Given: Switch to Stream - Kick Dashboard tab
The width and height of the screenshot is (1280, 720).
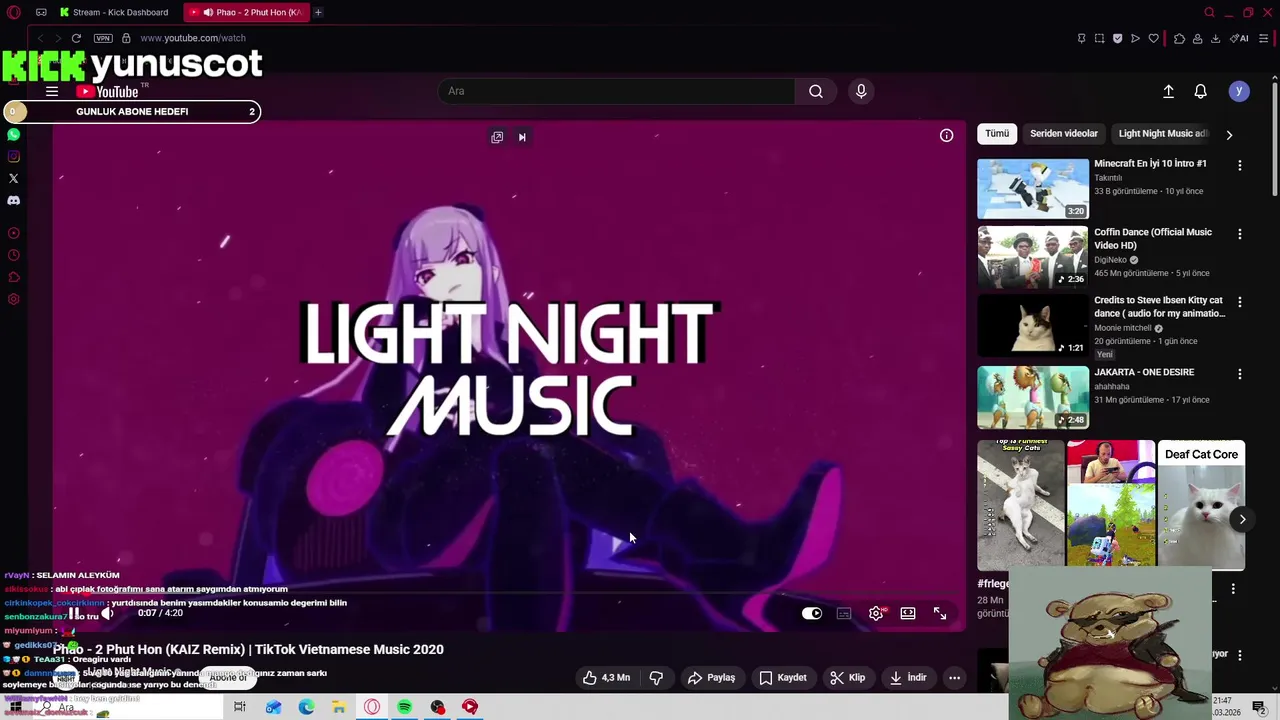Looking at the screenshot, I should (115, 12).
